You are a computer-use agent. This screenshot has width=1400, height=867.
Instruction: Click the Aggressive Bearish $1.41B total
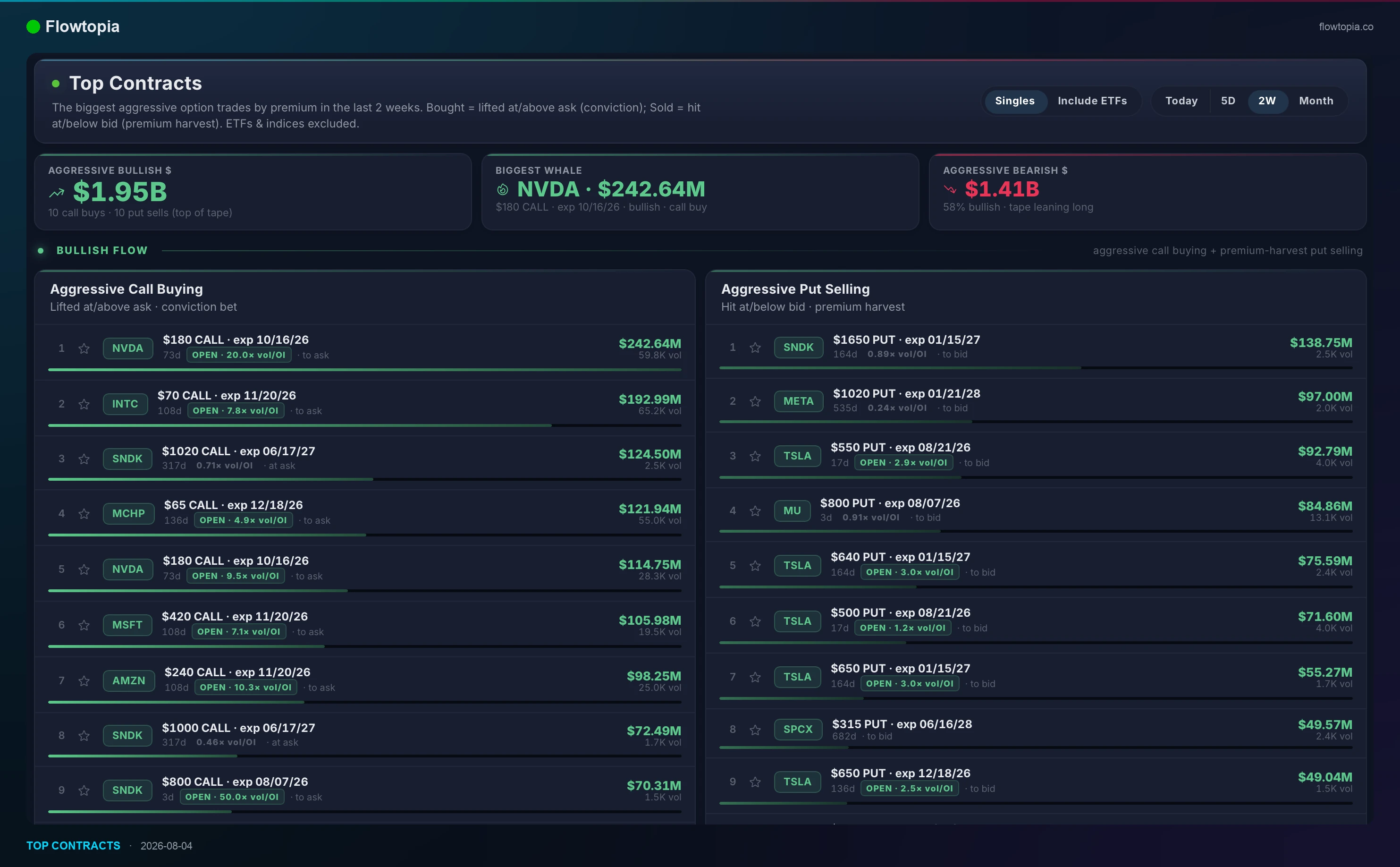coord(1002,189)
